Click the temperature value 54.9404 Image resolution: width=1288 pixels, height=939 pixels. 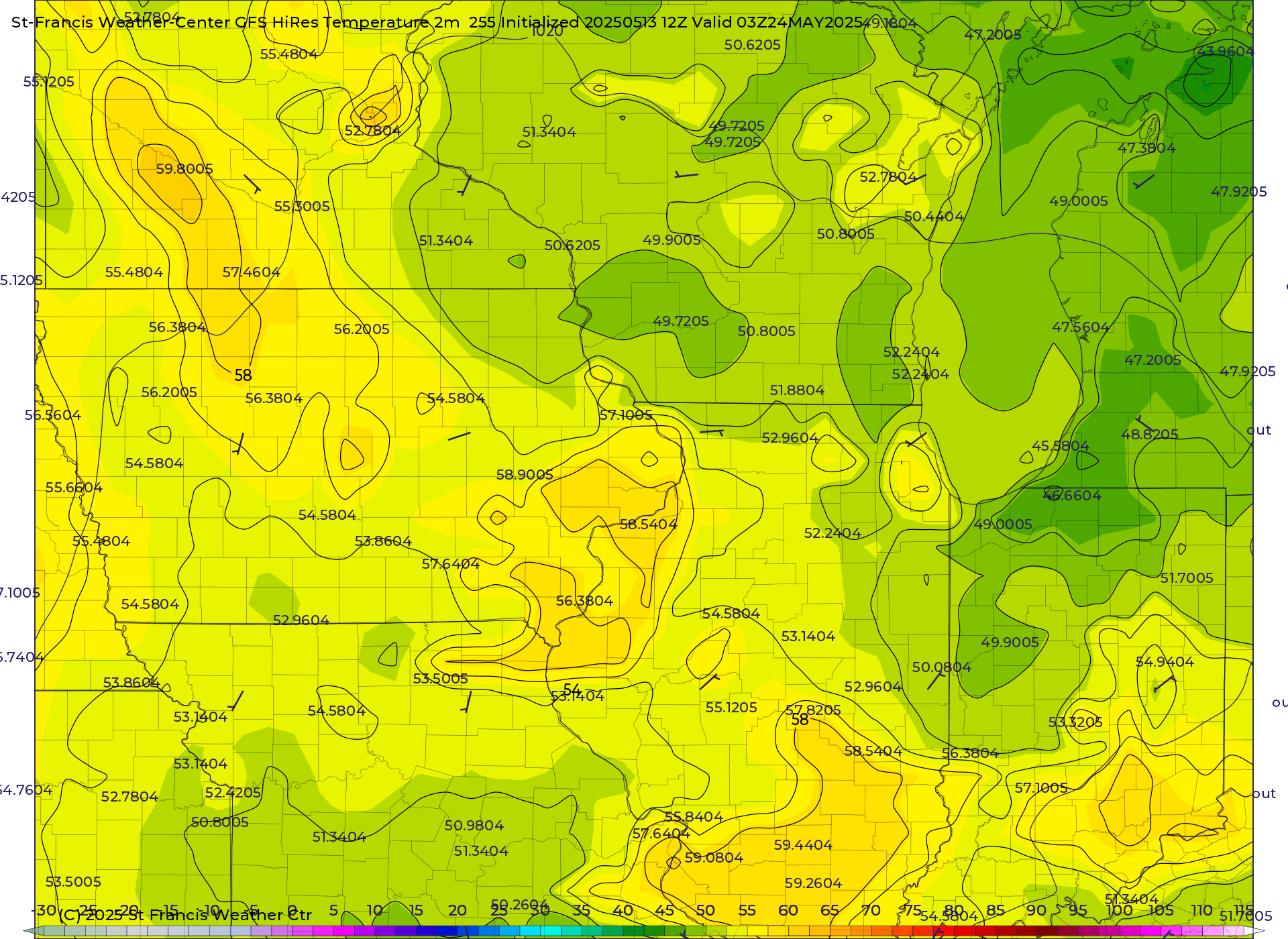tap(1165, 662)
